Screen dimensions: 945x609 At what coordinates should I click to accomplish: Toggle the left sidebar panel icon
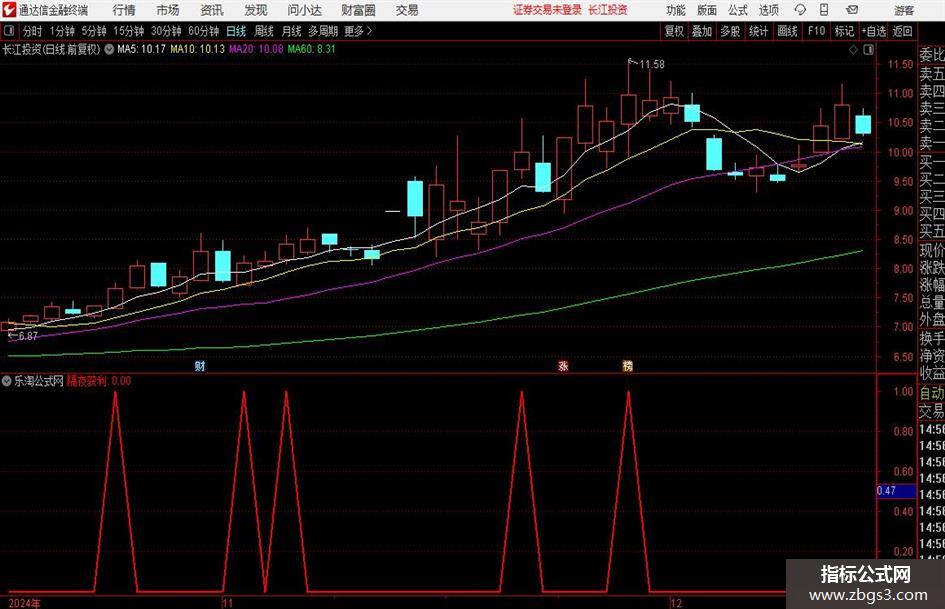(9, 31)
